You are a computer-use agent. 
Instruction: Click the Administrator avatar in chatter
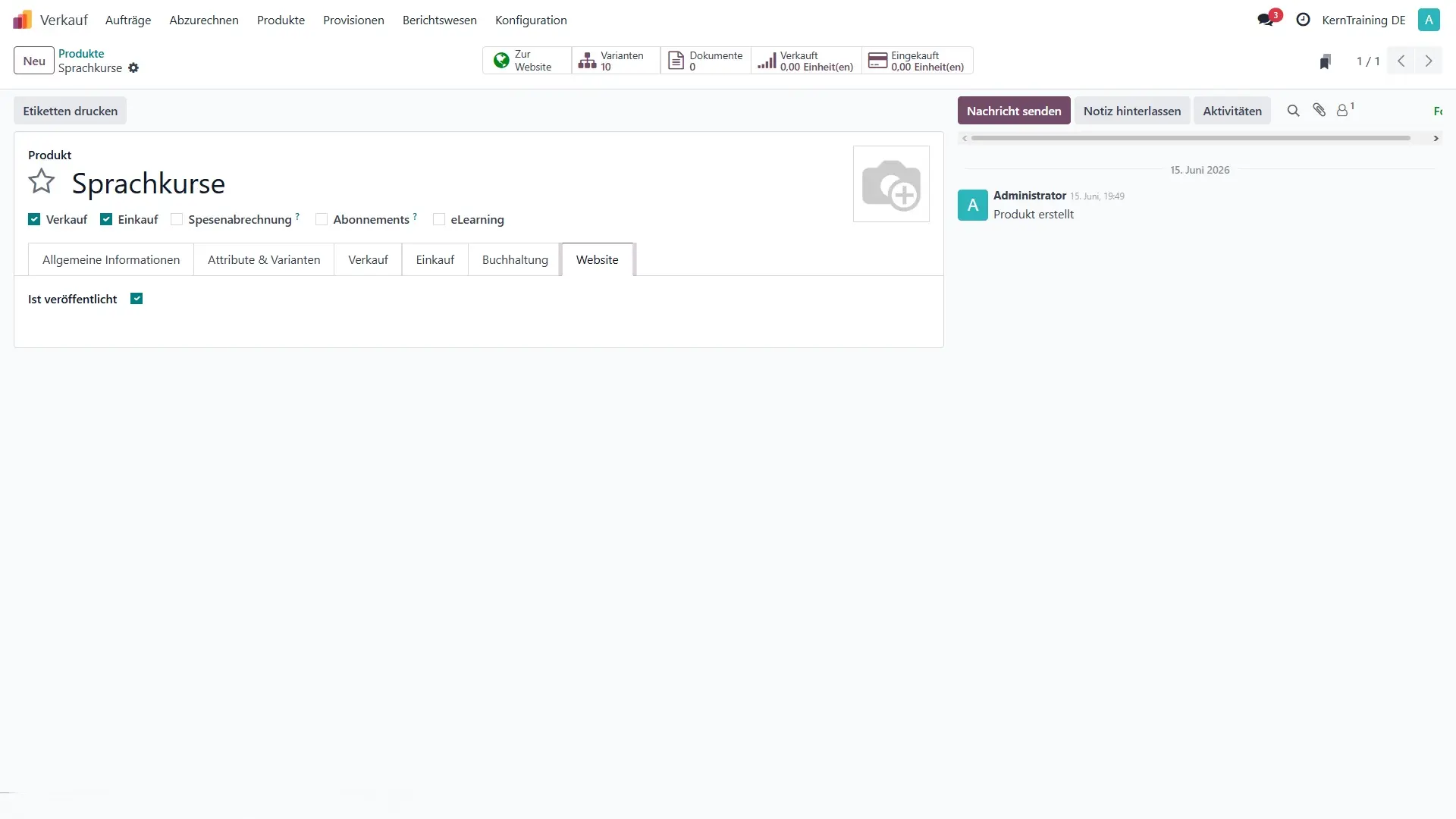tap(973, 205)
